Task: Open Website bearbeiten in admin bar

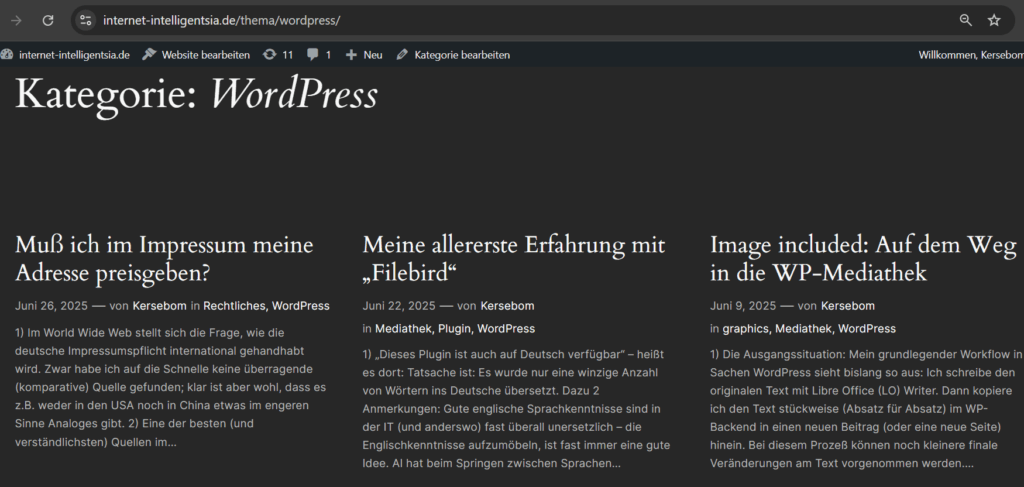Action: (206, 55)
